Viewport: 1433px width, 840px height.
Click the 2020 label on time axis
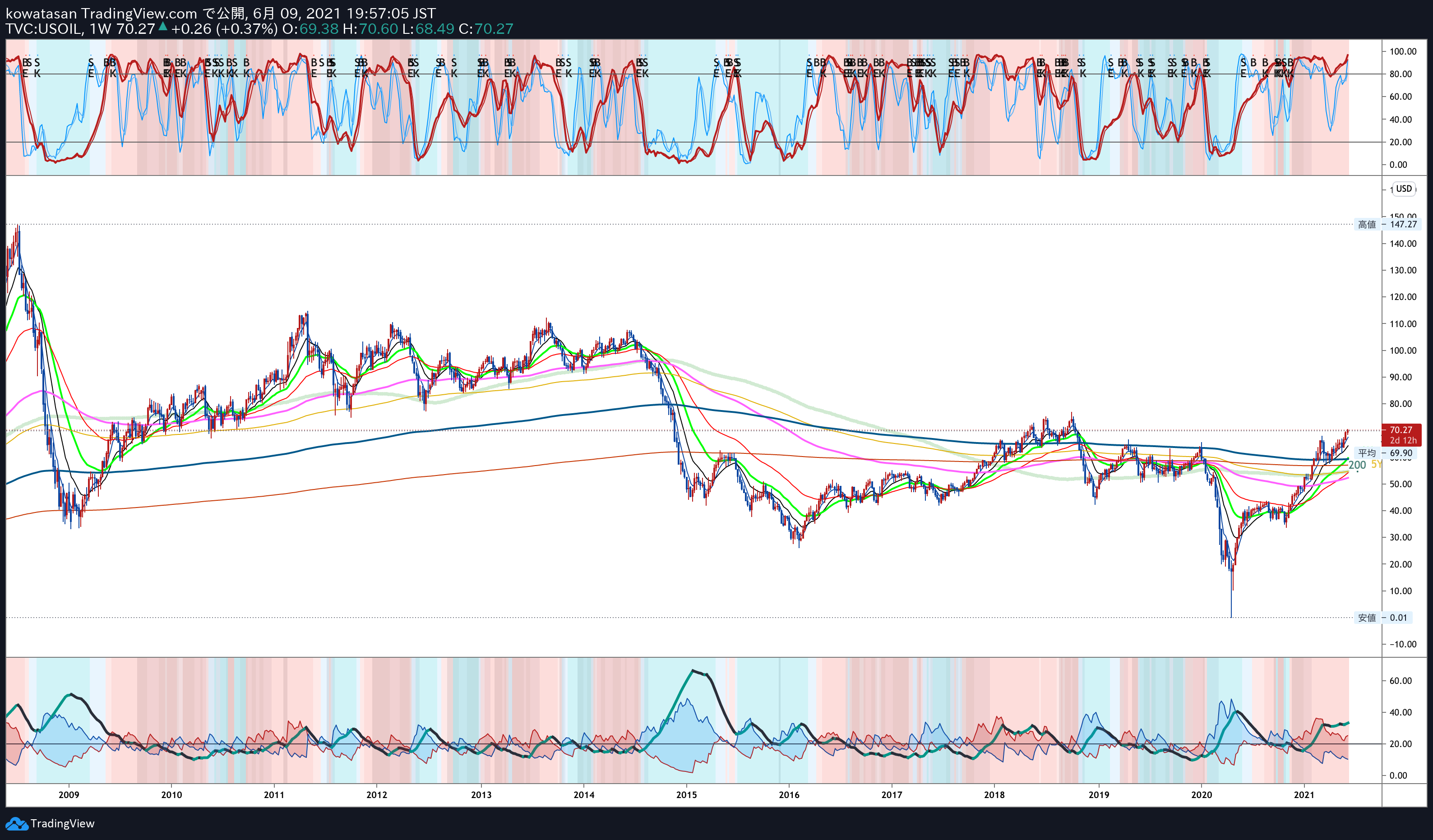point(1202,795)
